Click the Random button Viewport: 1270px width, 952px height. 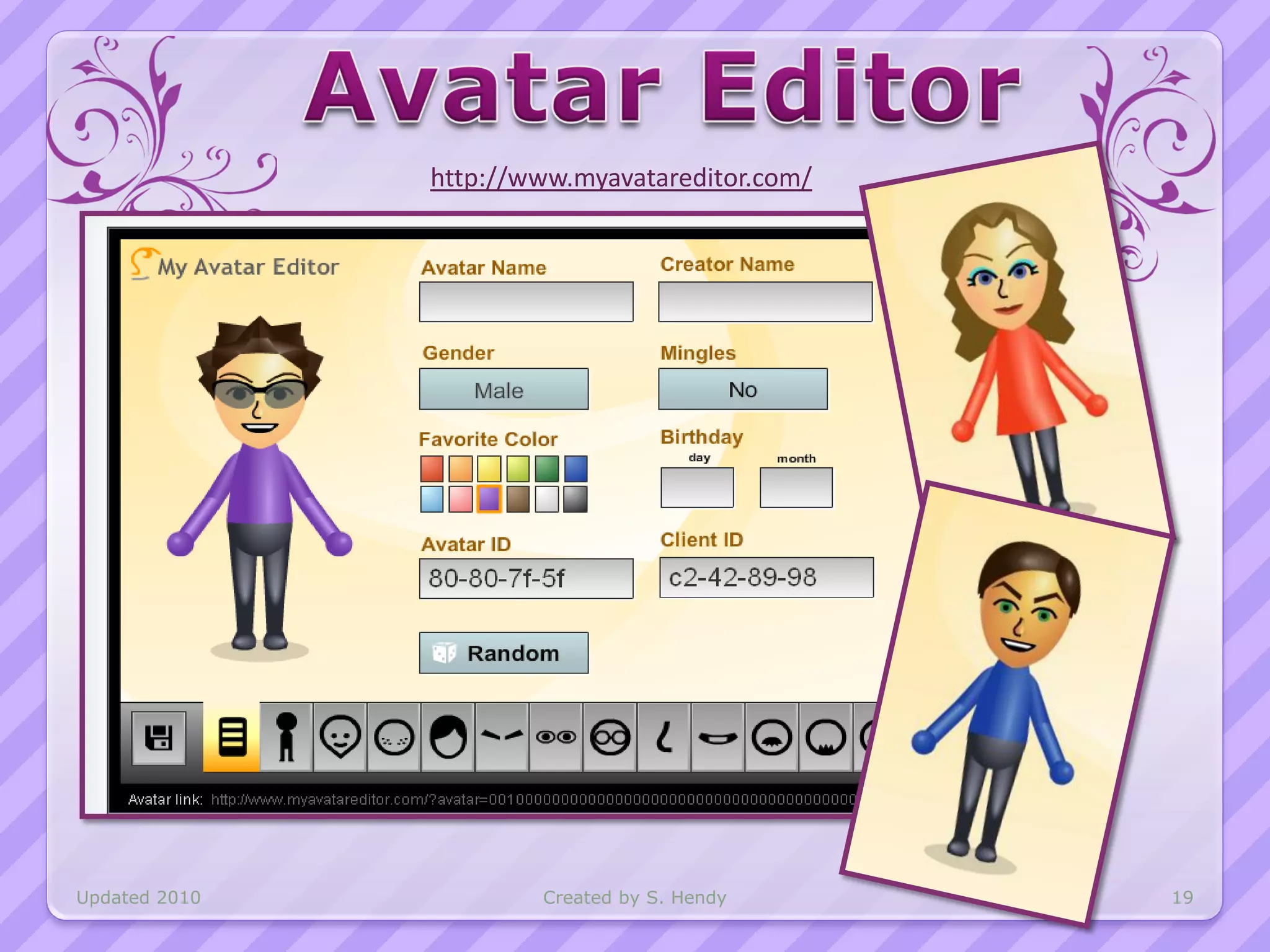point(504,653)
